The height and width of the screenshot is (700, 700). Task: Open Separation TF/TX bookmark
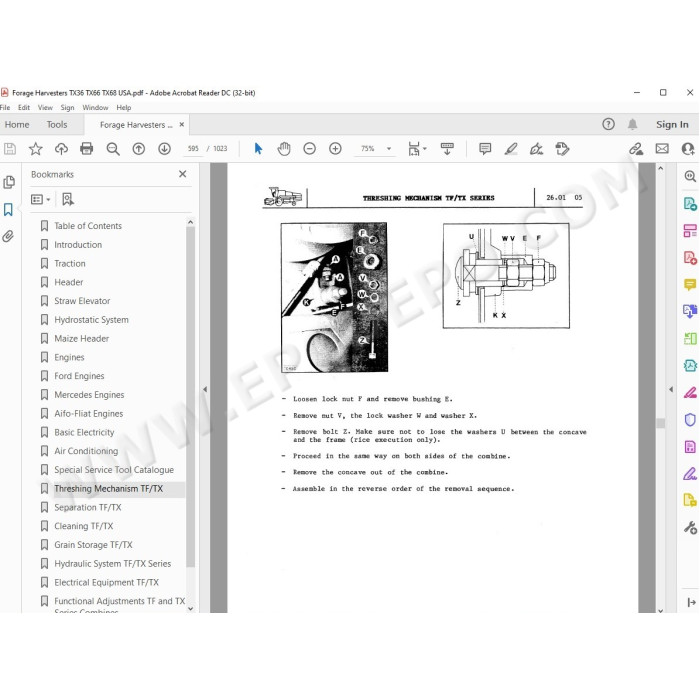coord(88,507)
